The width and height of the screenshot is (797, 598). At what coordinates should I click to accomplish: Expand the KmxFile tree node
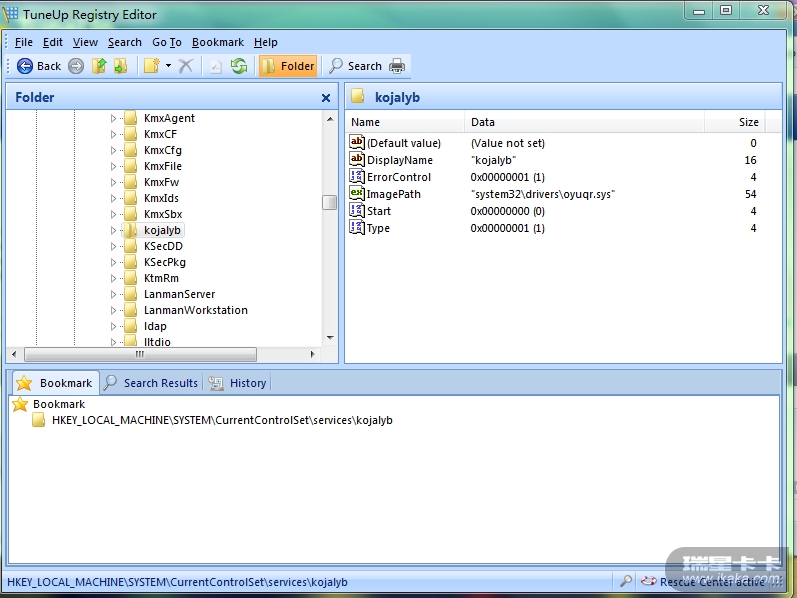[113, 166]
